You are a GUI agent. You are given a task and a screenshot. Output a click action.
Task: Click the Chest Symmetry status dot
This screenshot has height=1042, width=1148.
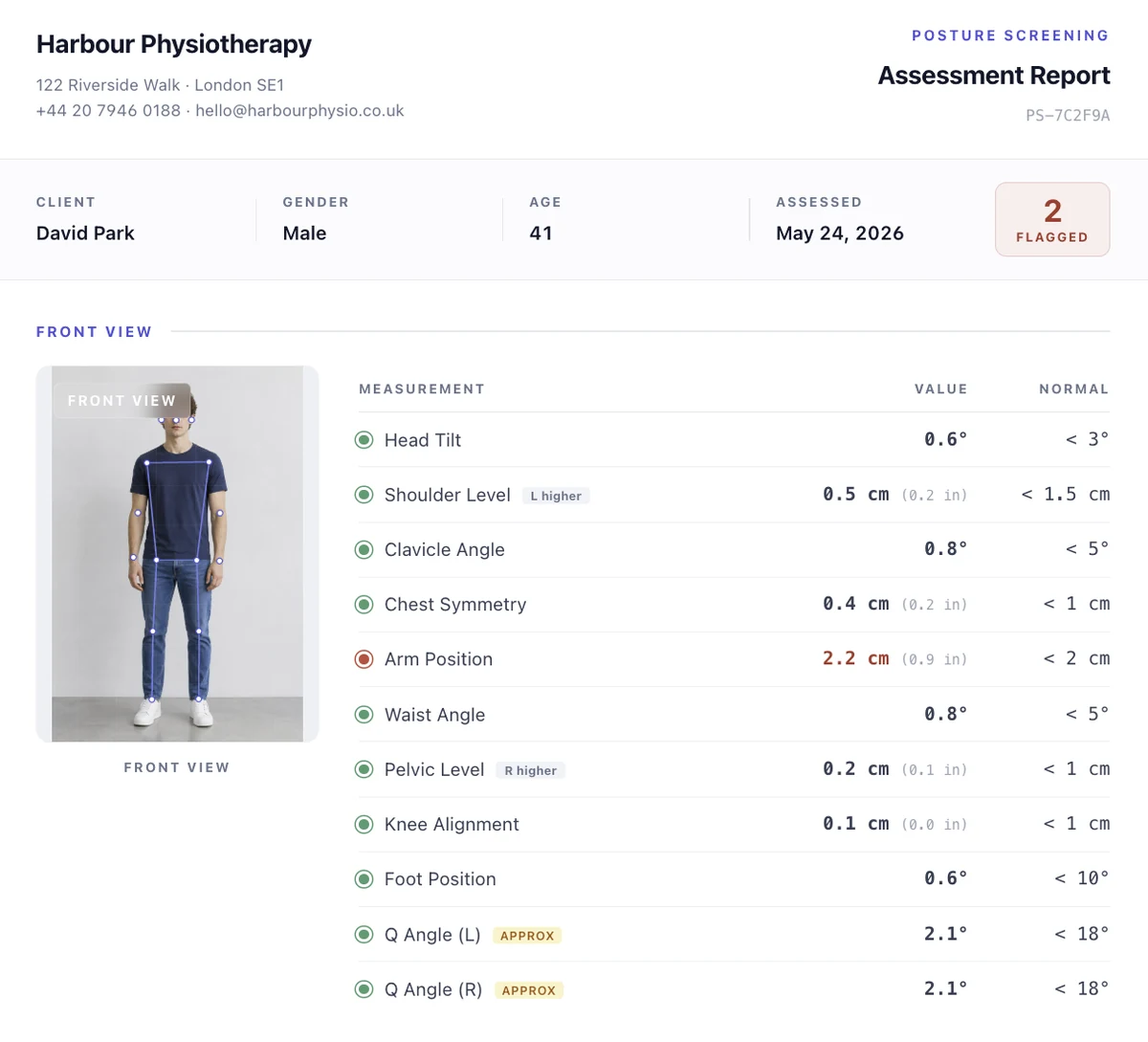pyautogui.click(x=364, y=605)
